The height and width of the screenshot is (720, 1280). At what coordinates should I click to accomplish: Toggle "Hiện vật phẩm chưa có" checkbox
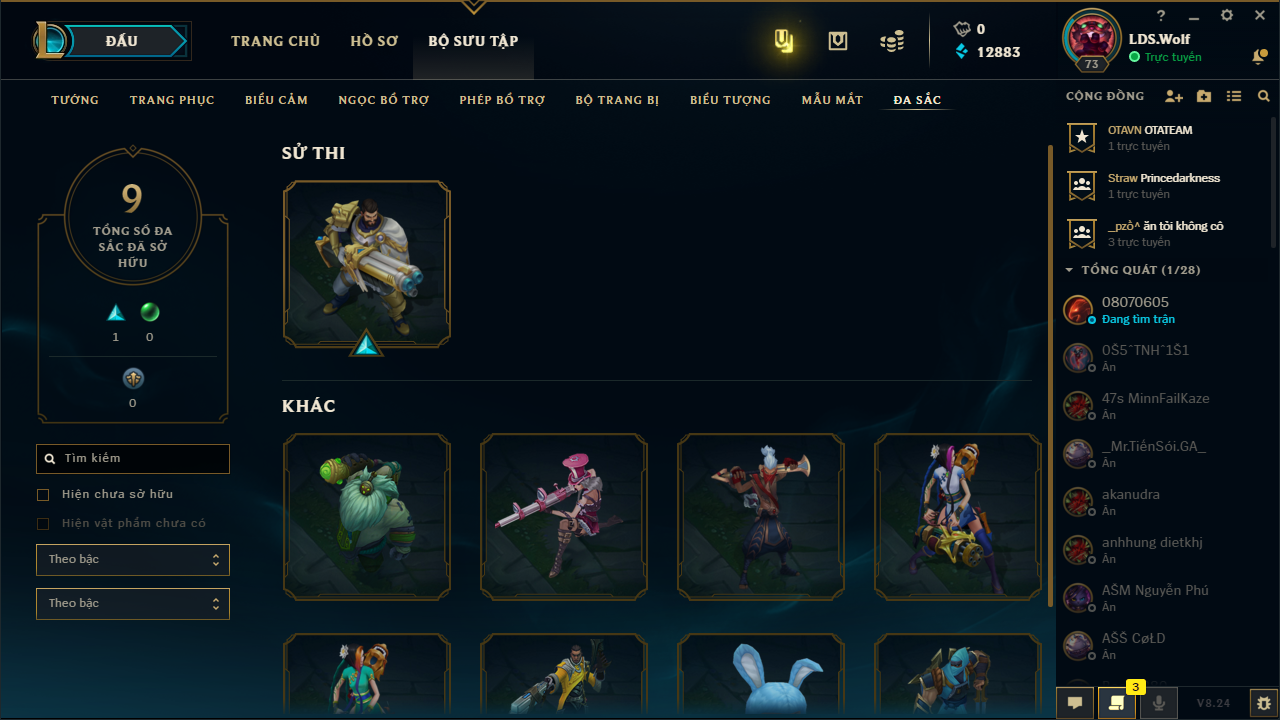tap(43, 524)
